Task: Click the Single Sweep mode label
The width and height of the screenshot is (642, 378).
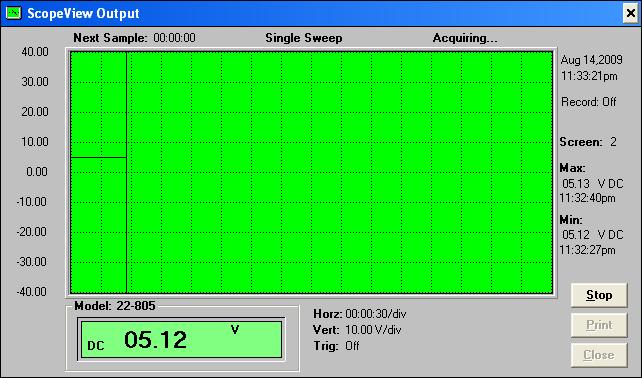Action: tap(304, 38)
